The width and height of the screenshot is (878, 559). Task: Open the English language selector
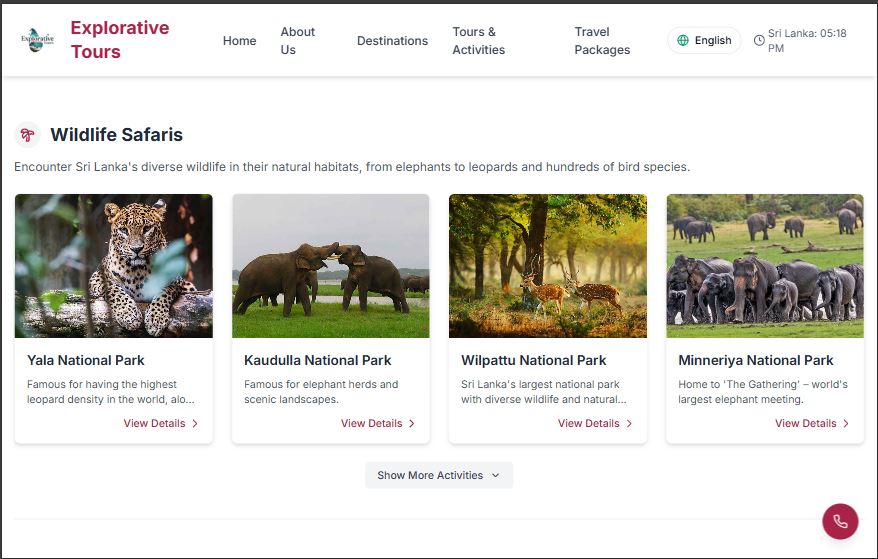pos(704,40)
